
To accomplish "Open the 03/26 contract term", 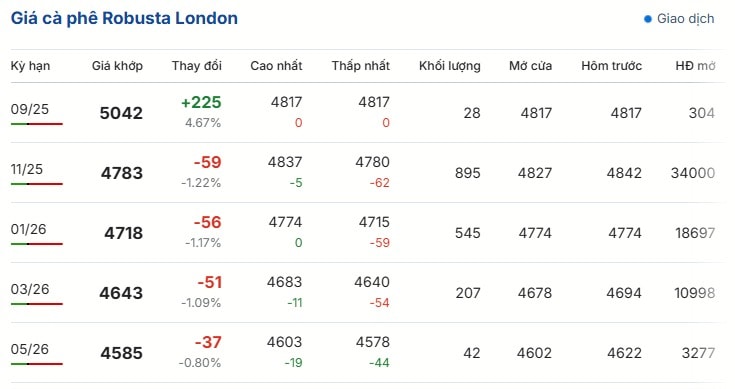I will click(30, 289).
